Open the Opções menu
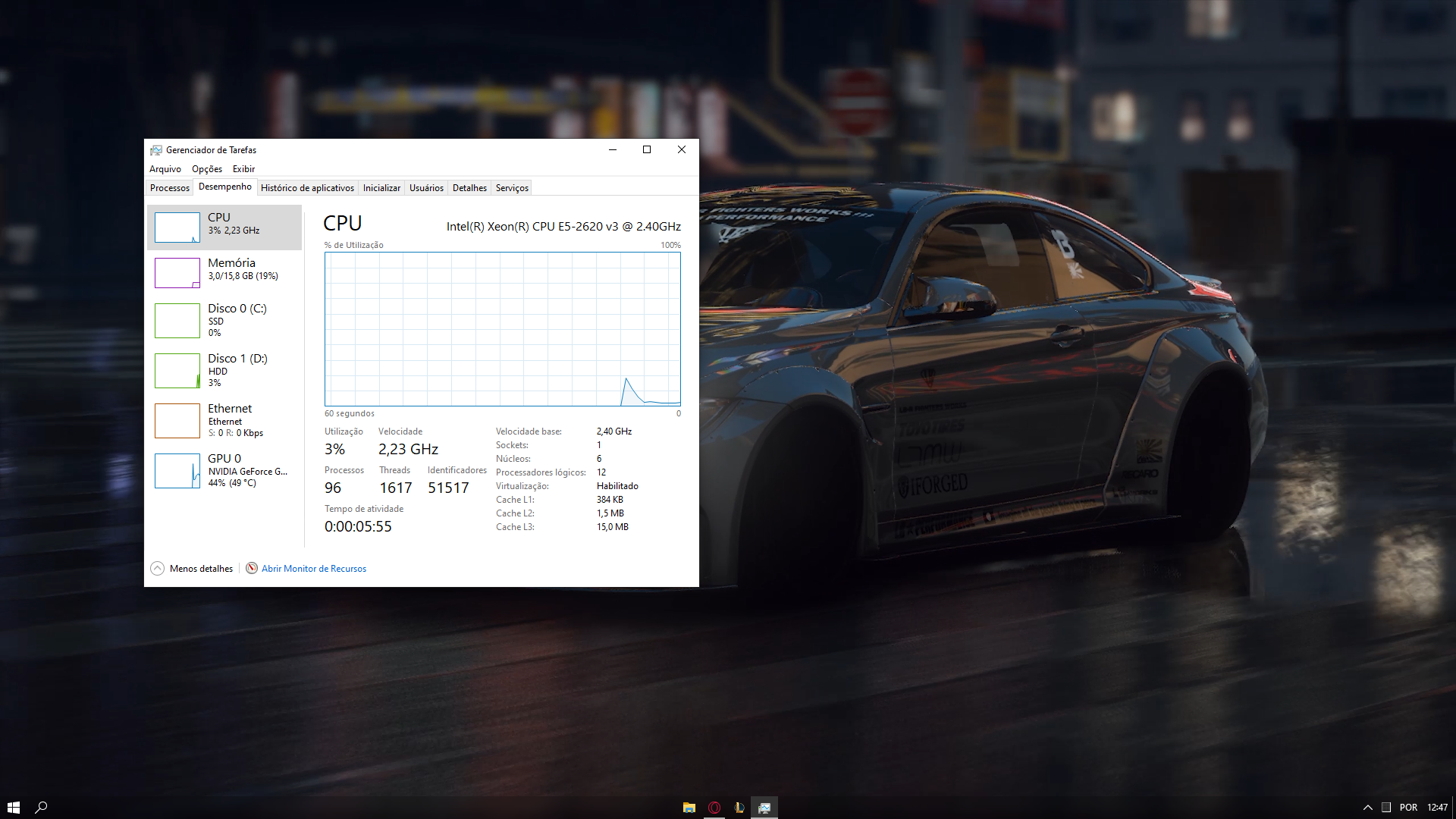Viewport: 1456px width, 819px height. (x=207, y=169)
